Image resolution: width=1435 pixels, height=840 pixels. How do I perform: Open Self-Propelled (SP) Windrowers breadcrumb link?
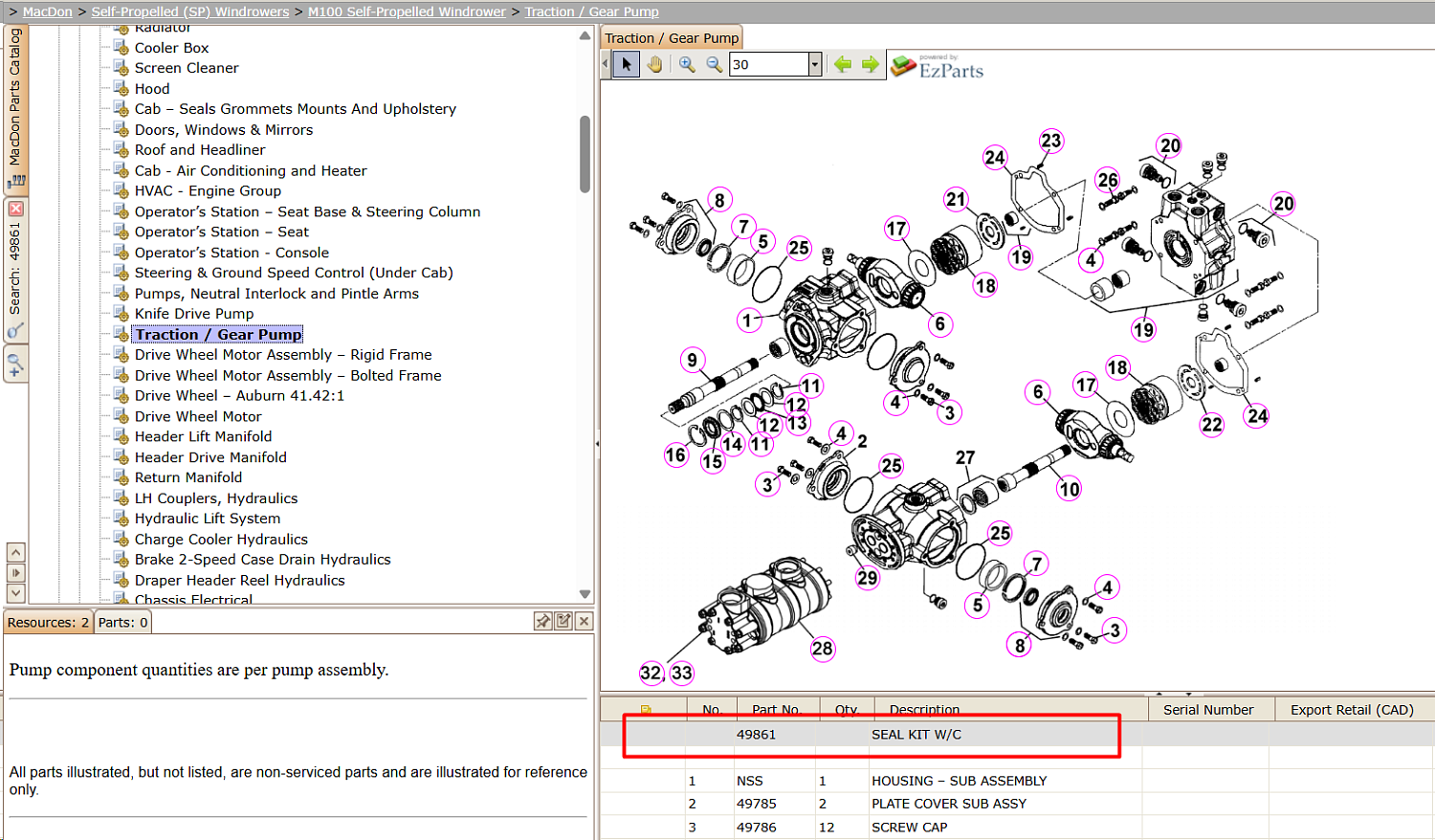coord(190,11)
